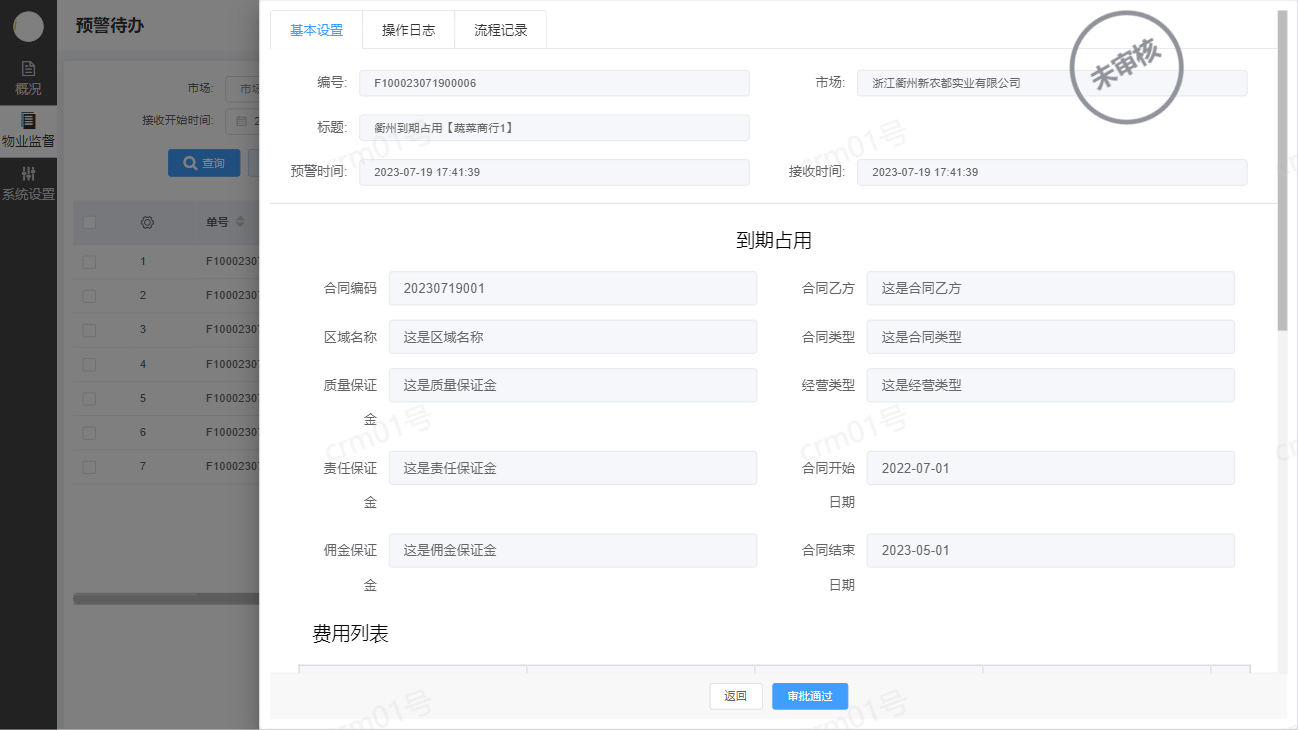Open the 市场 dropdown in the filter bar
The width and height of the screenshot is (1298, 730).
click(x=243, y=88)
